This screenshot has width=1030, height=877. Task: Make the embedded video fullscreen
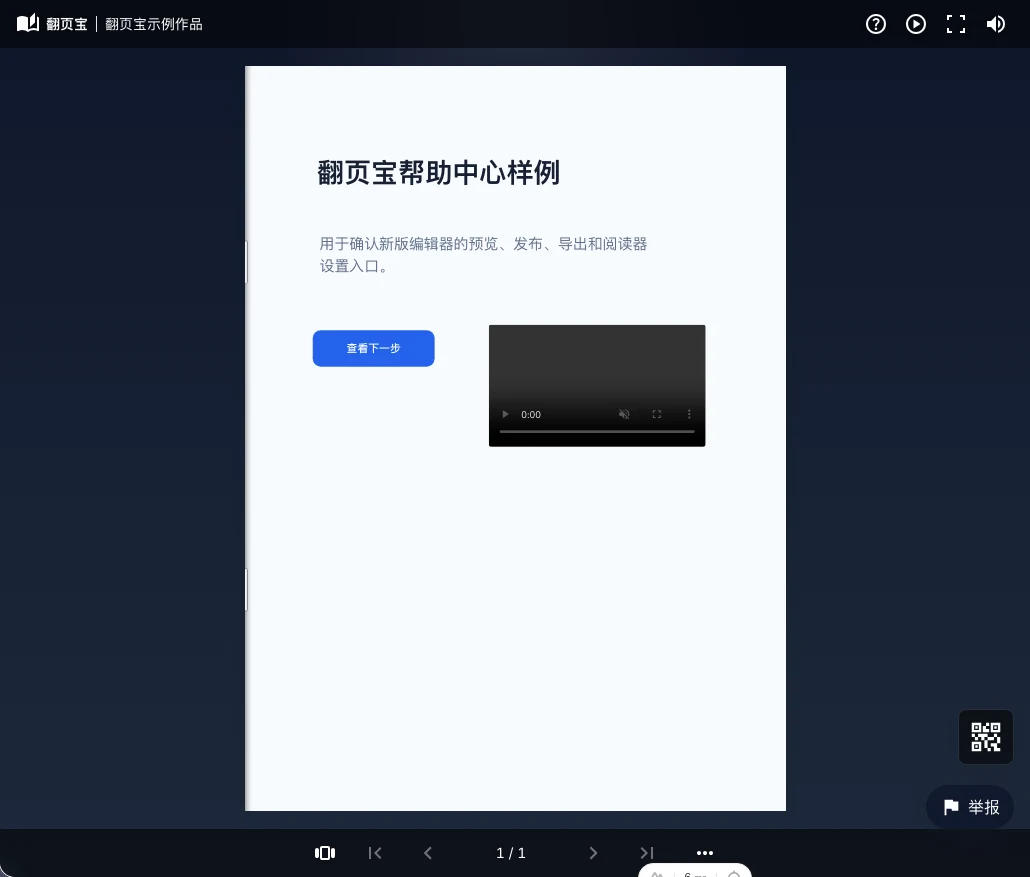[x=656, y=414]
